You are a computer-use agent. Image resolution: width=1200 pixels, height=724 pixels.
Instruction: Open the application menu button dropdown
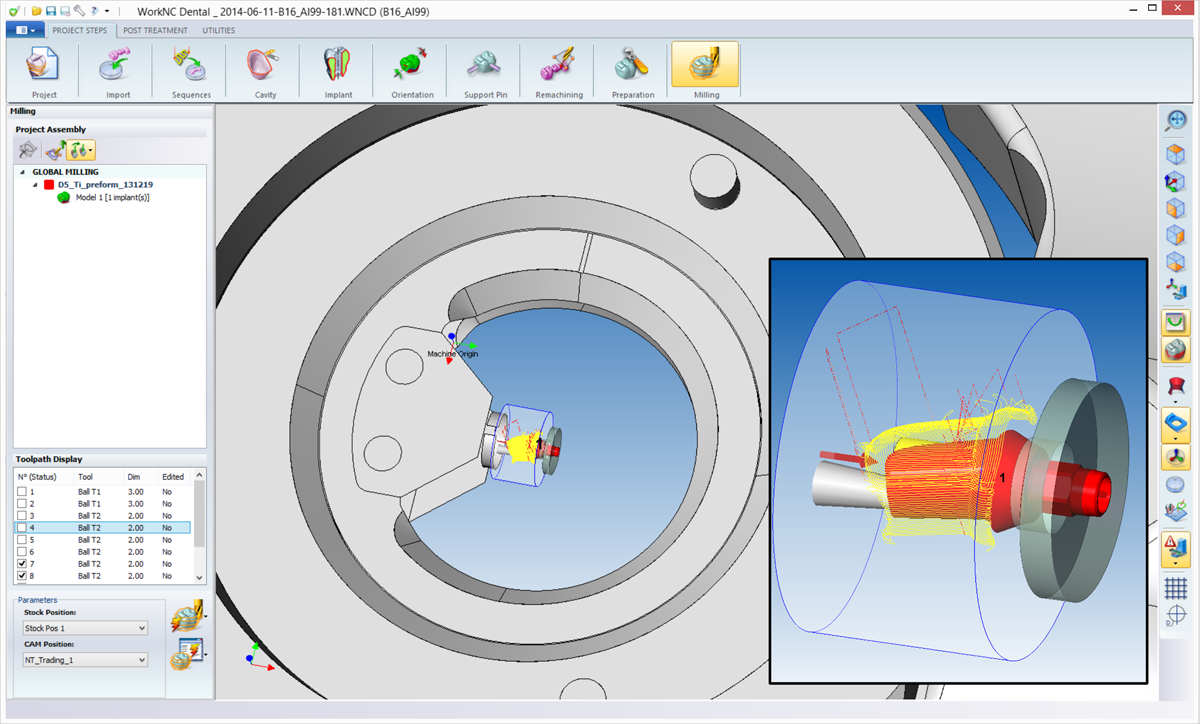(26, 30)
